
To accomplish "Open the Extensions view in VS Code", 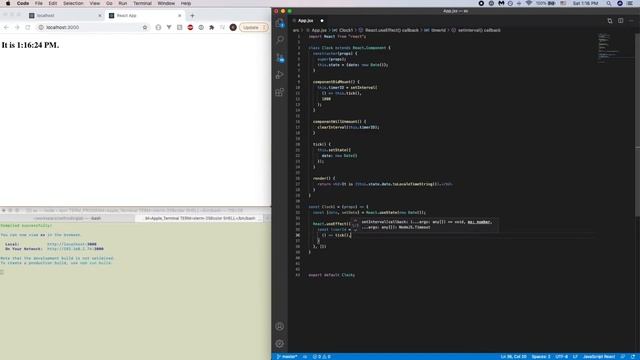I will click(x=280, y=92).
